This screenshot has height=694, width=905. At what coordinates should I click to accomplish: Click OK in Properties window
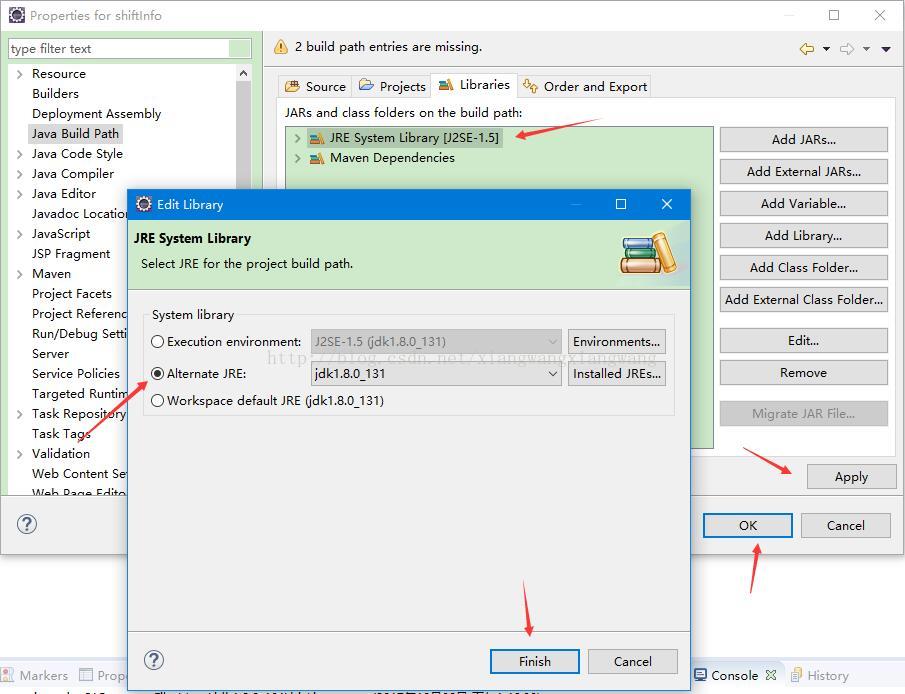click(747, 525)
